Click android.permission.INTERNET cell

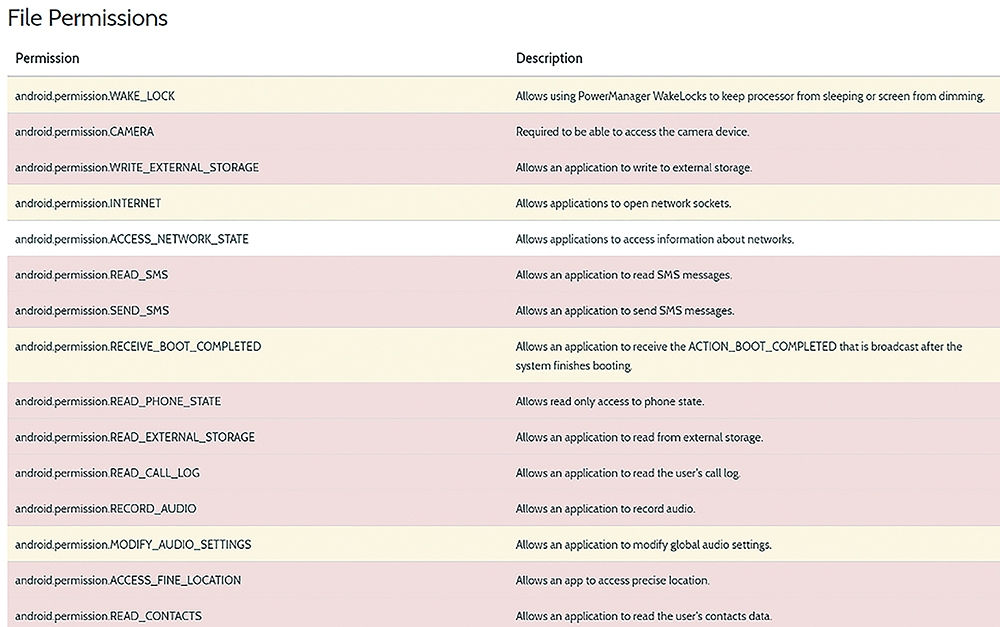(88, 203)
